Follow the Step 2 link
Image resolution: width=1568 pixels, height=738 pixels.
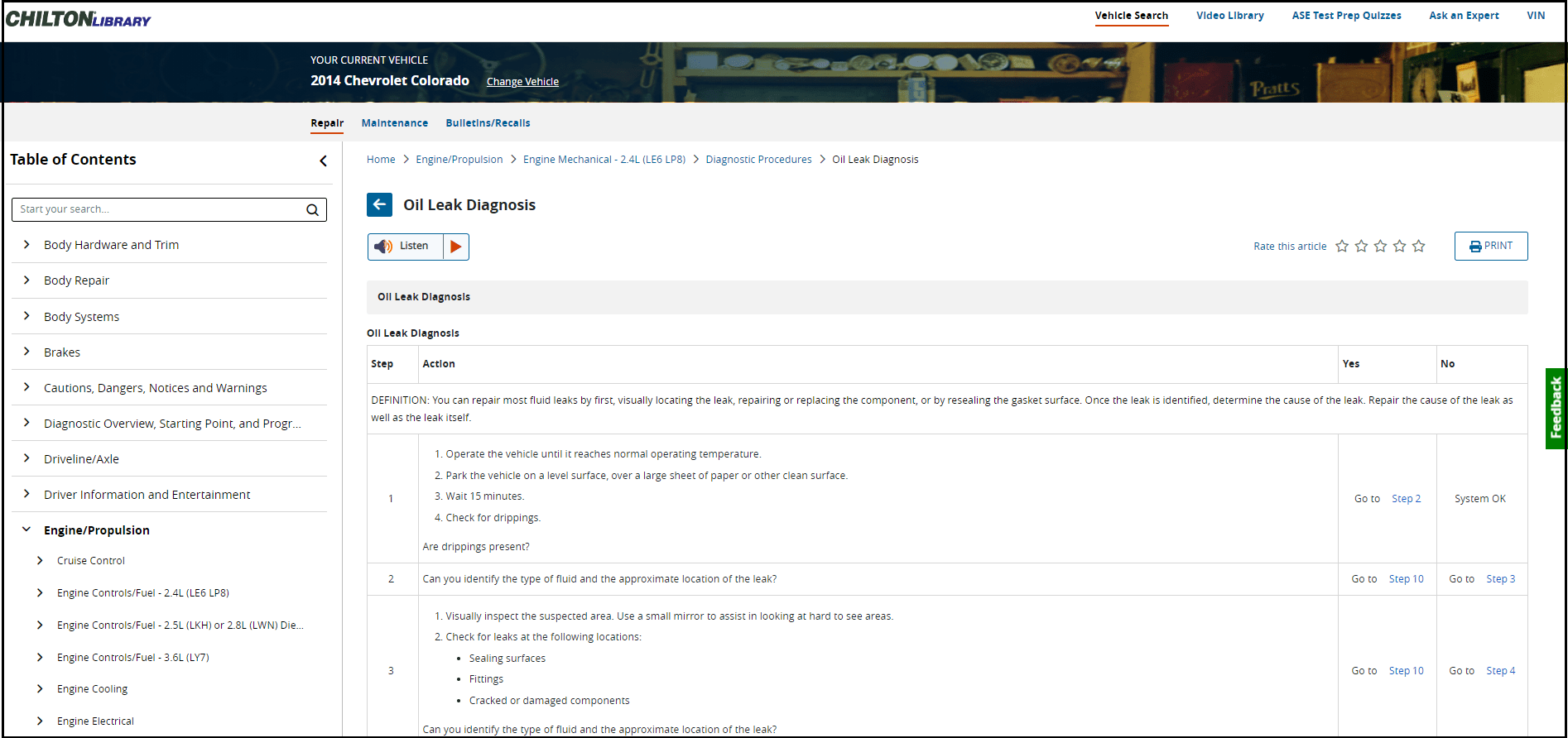pos(1406,499)
